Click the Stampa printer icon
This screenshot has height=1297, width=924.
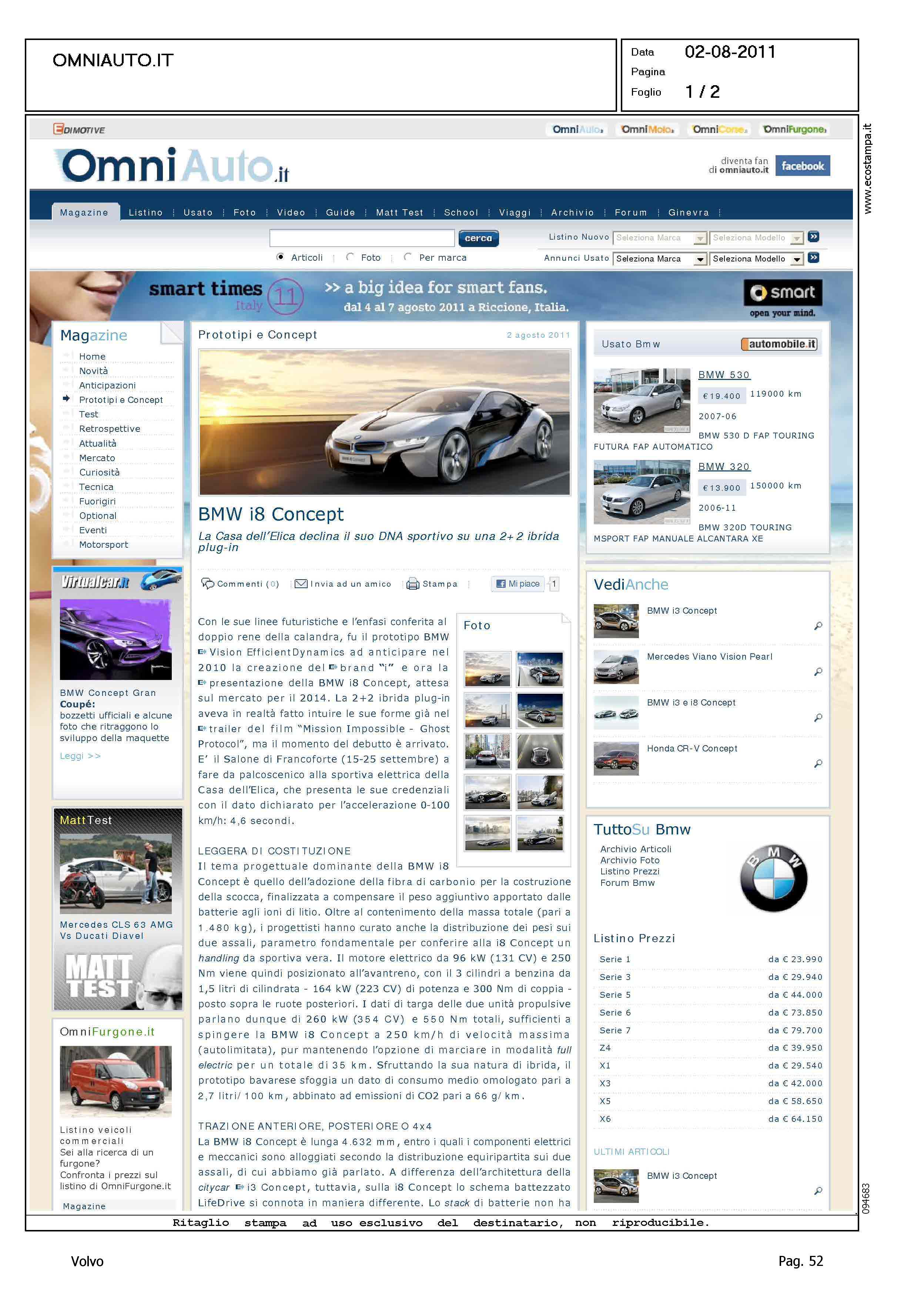[412, 583]
